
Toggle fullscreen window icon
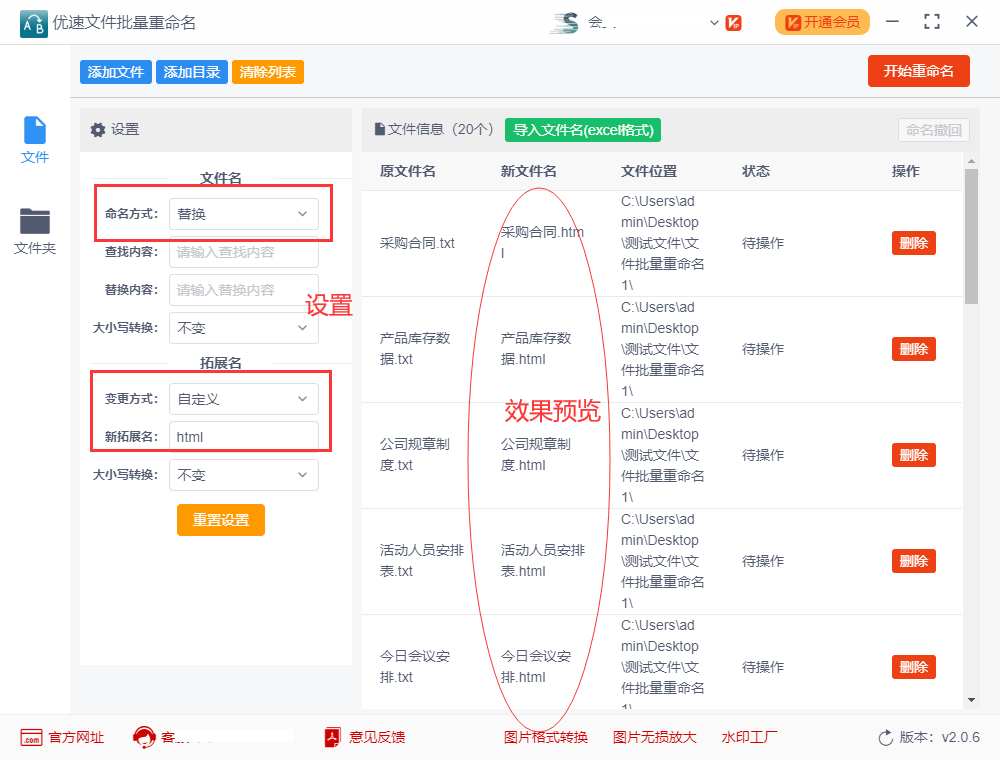932,22
